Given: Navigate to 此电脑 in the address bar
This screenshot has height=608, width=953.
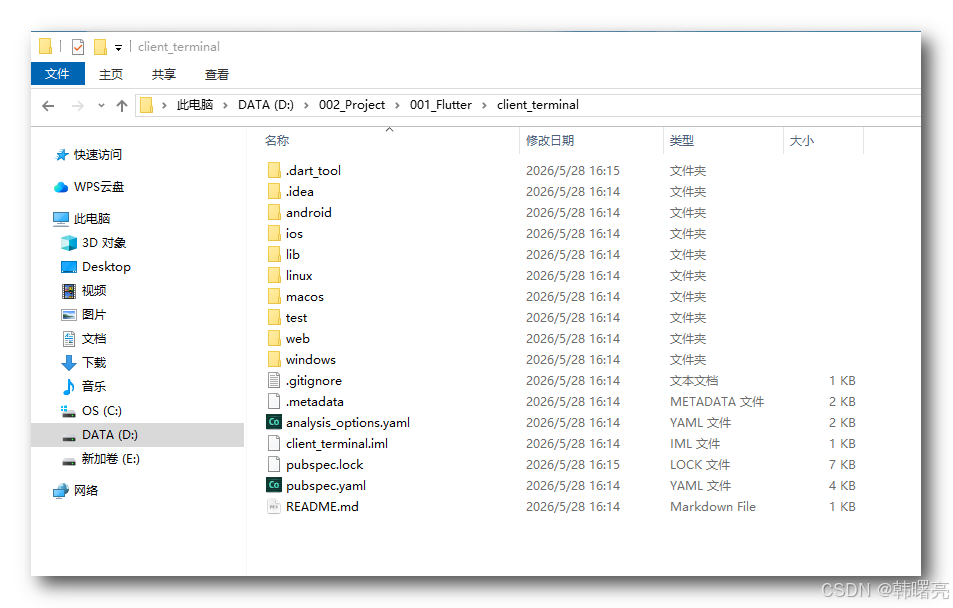Looking at the screenshot, I should (x=194, y=105).
